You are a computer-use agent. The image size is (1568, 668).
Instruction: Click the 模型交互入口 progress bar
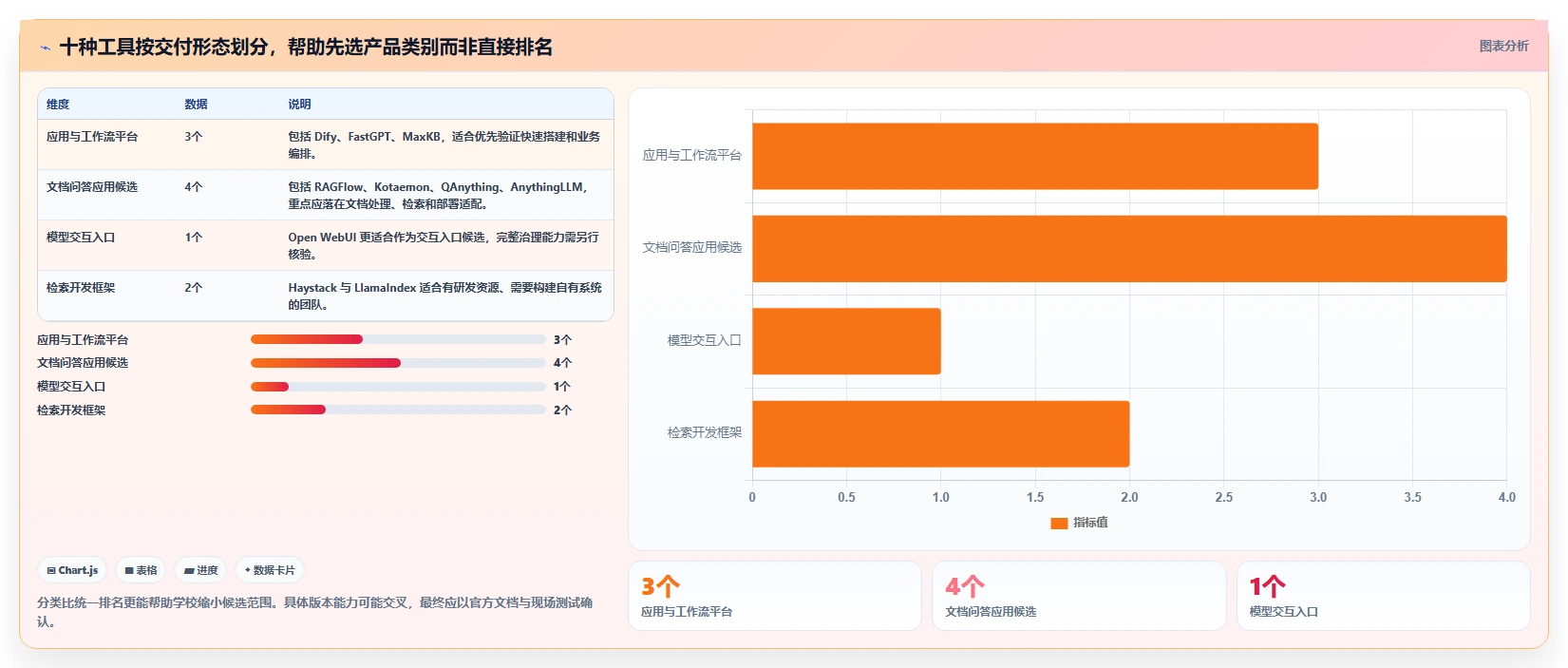click(398, 387)
